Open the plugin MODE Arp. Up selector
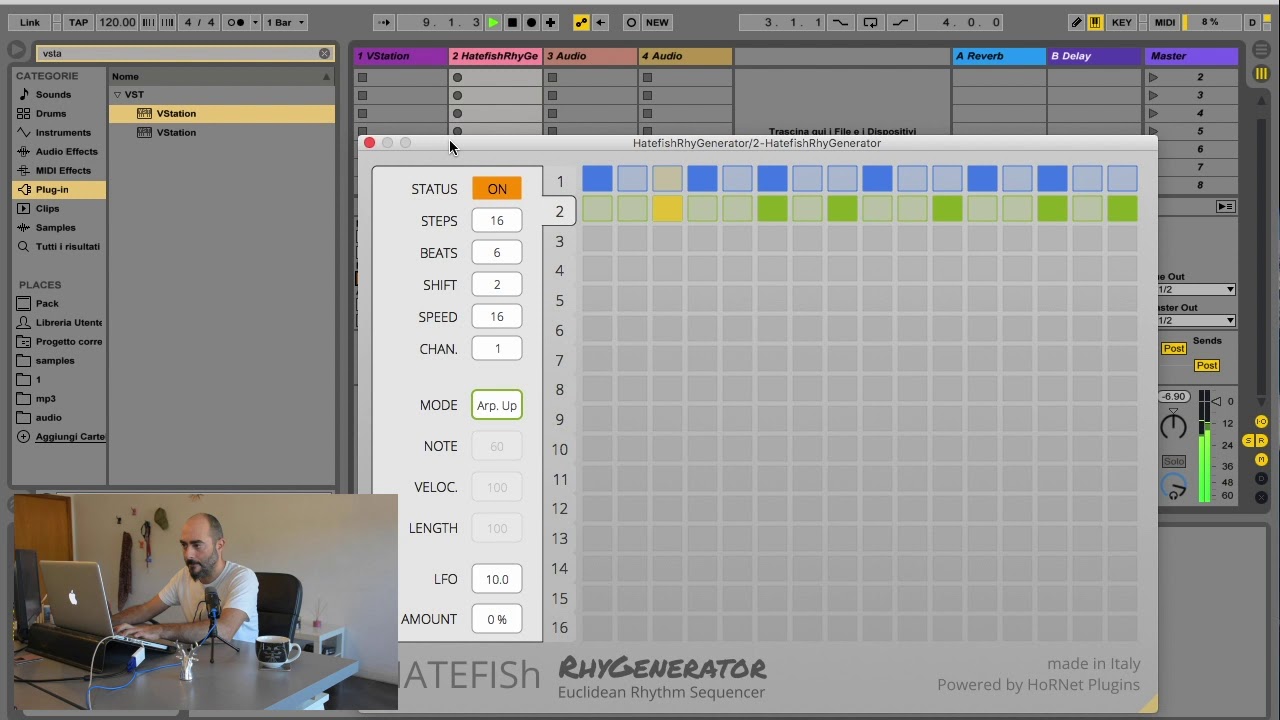Image resolution: width=1280 pixels, height=720 pixels. 497,405
